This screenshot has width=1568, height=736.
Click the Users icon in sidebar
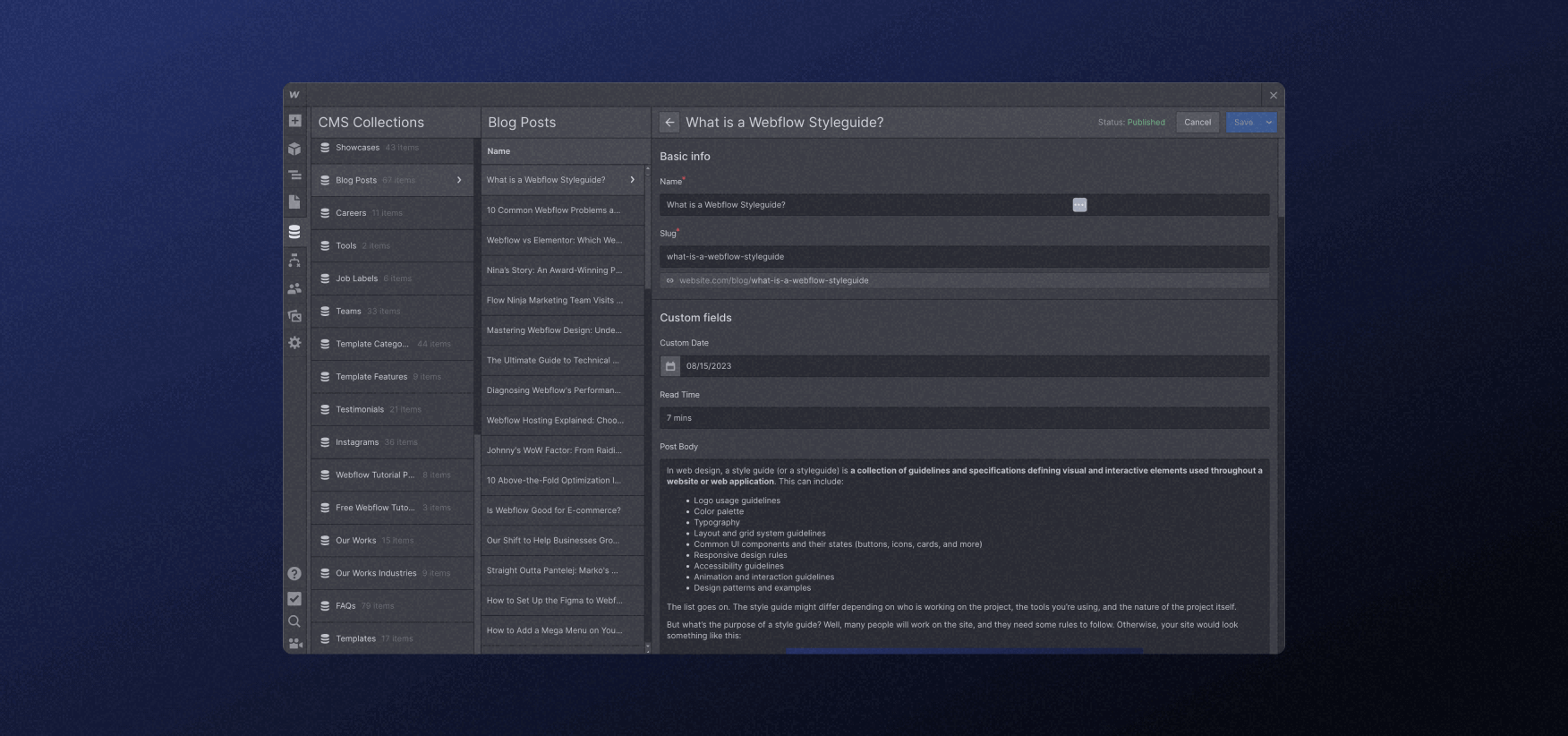(x=294, y=288)
